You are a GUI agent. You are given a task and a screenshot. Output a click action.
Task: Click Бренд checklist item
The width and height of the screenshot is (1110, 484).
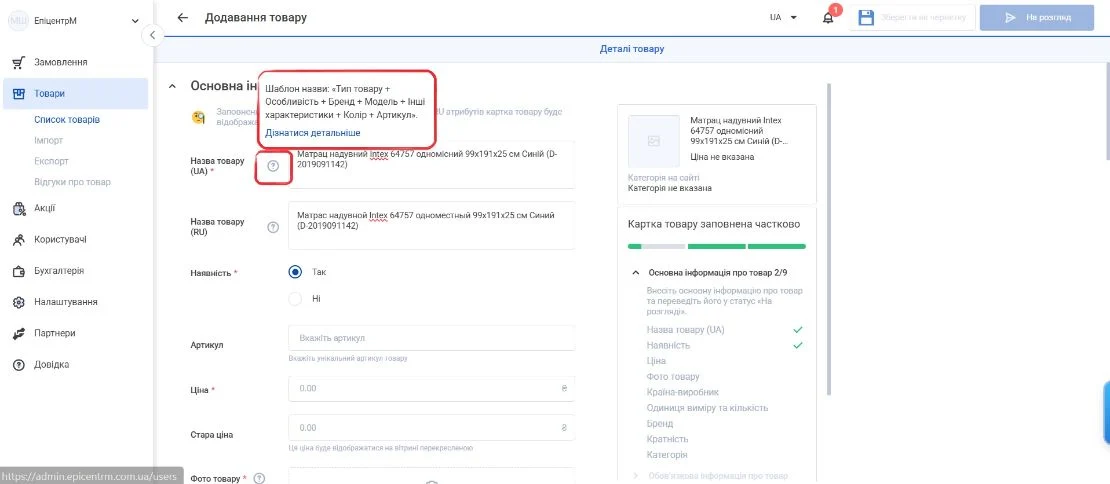click(659, 423)
